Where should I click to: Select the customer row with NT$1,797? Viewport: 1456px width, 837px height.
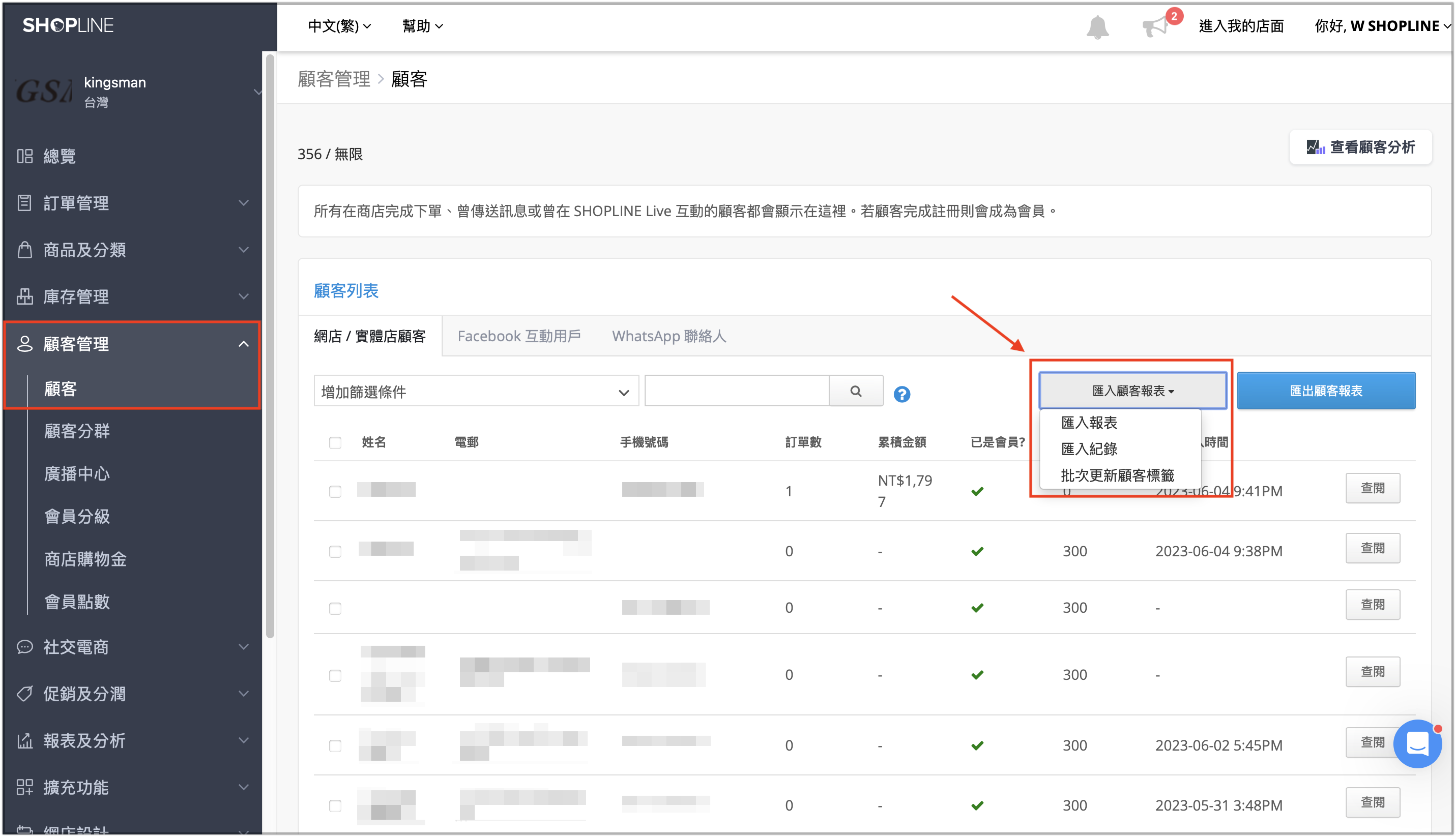[x=335, y=491]
